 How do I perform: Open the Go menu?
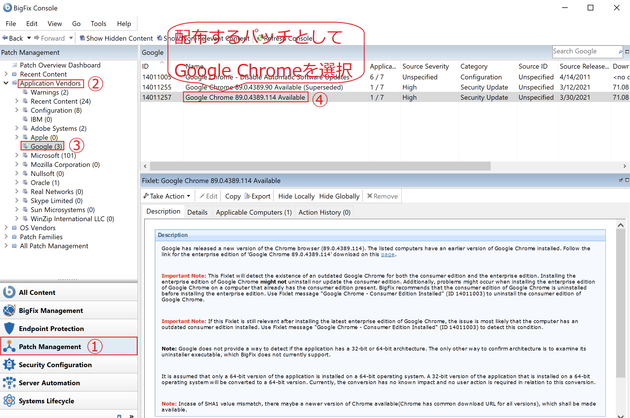pos(76,24)
